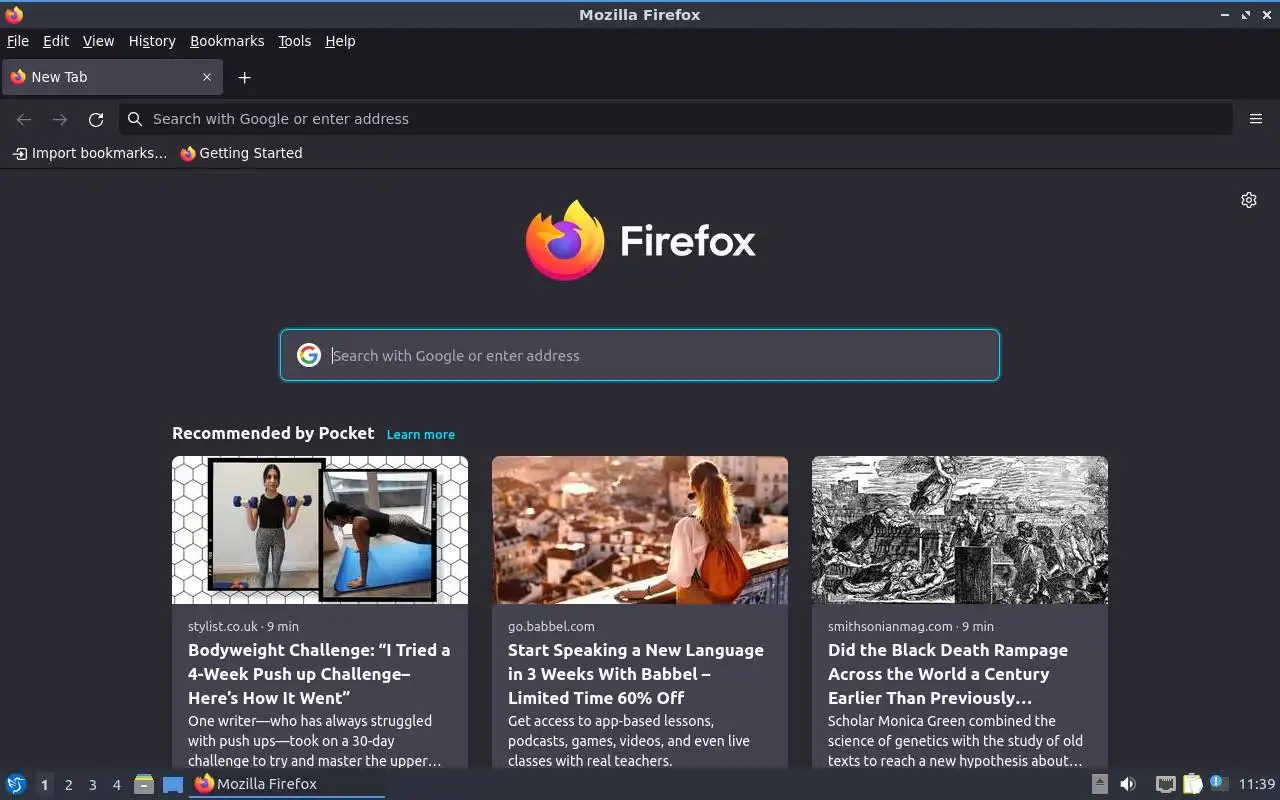1280x800 pixels.
Task: Reload the current page
Action: click(x=96, y=119)
